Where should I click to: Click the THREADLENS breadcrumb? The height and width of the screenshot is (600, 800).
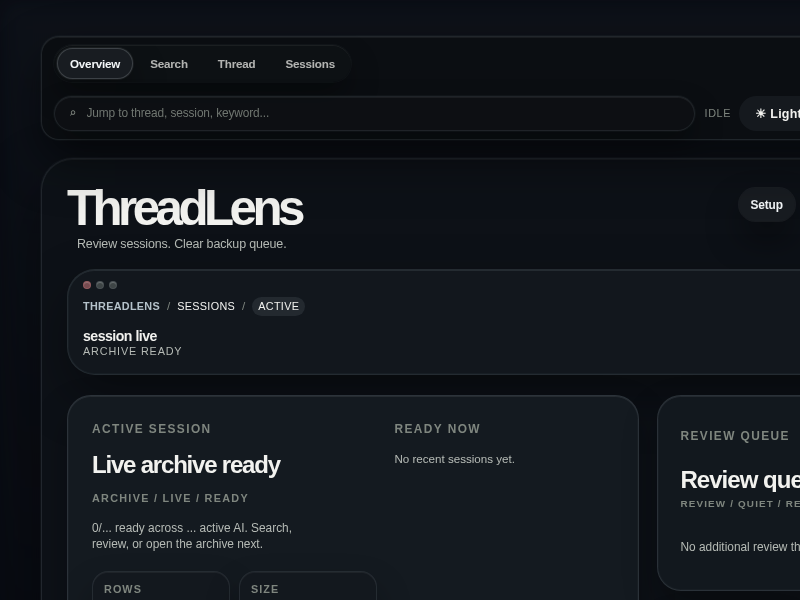pos(121,306)
